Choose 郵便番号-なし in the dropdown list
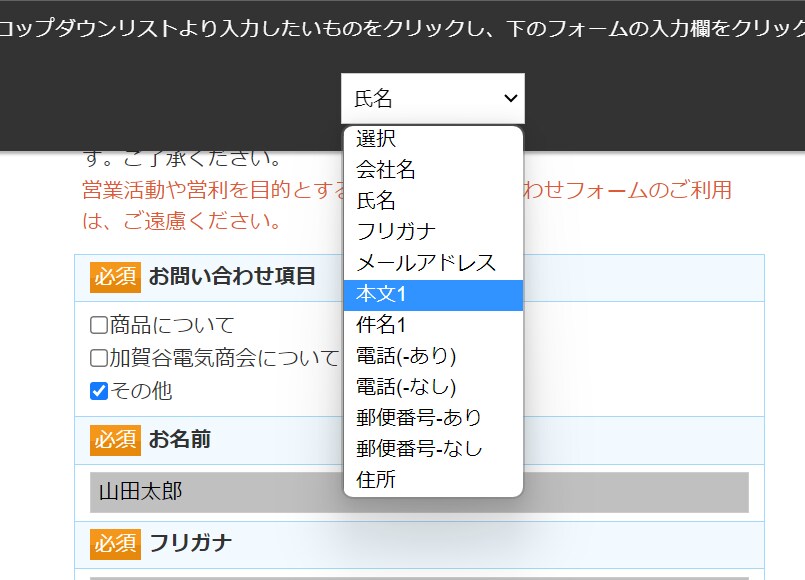 433,449
